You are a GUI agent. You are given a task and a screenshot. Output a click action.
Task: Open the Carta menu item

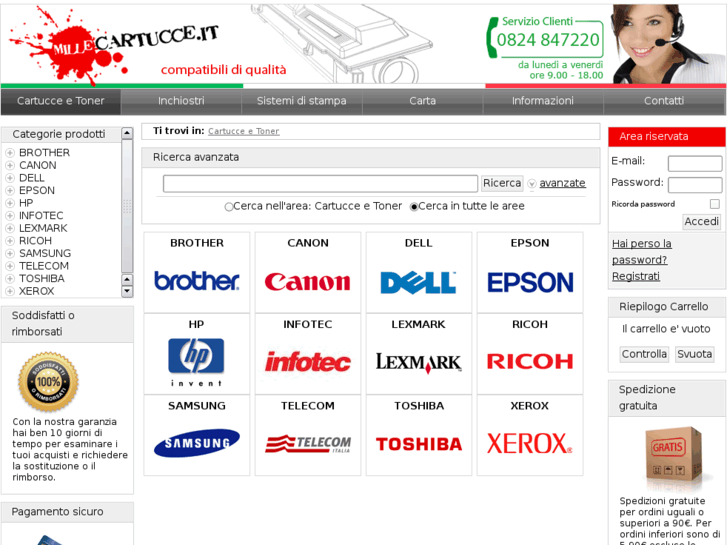point(422,101)
